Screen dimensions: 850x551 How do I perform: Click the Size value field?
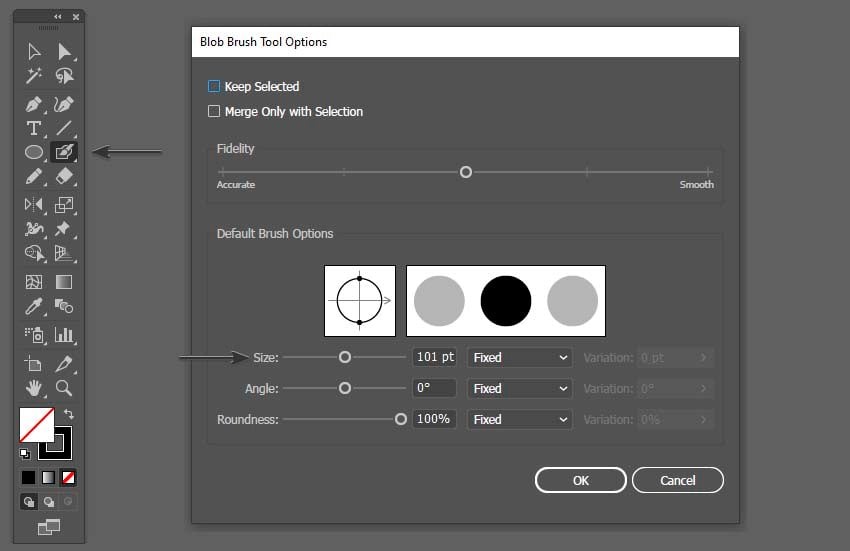click(434, 357)
